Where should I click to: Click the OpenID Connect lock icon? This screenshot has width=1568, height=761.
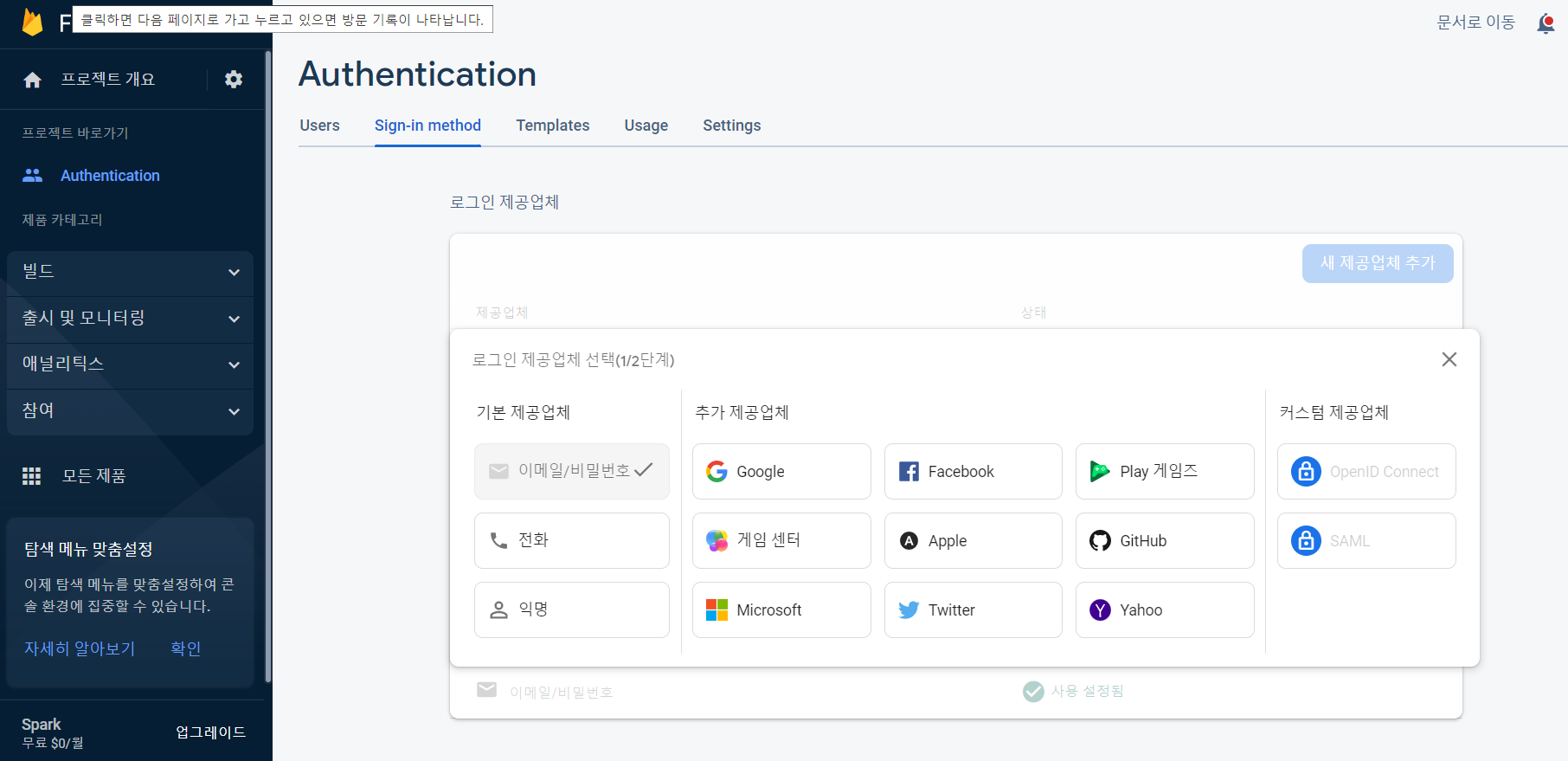coord(1306,471)
